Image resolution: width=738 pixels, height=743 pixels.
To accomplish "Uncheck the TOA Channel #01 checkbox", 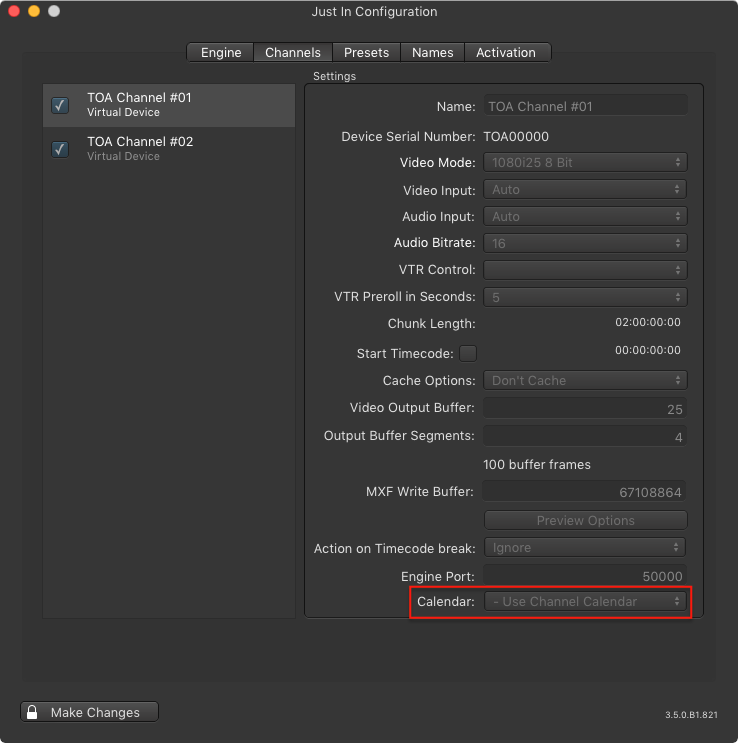I will point(60,105).
